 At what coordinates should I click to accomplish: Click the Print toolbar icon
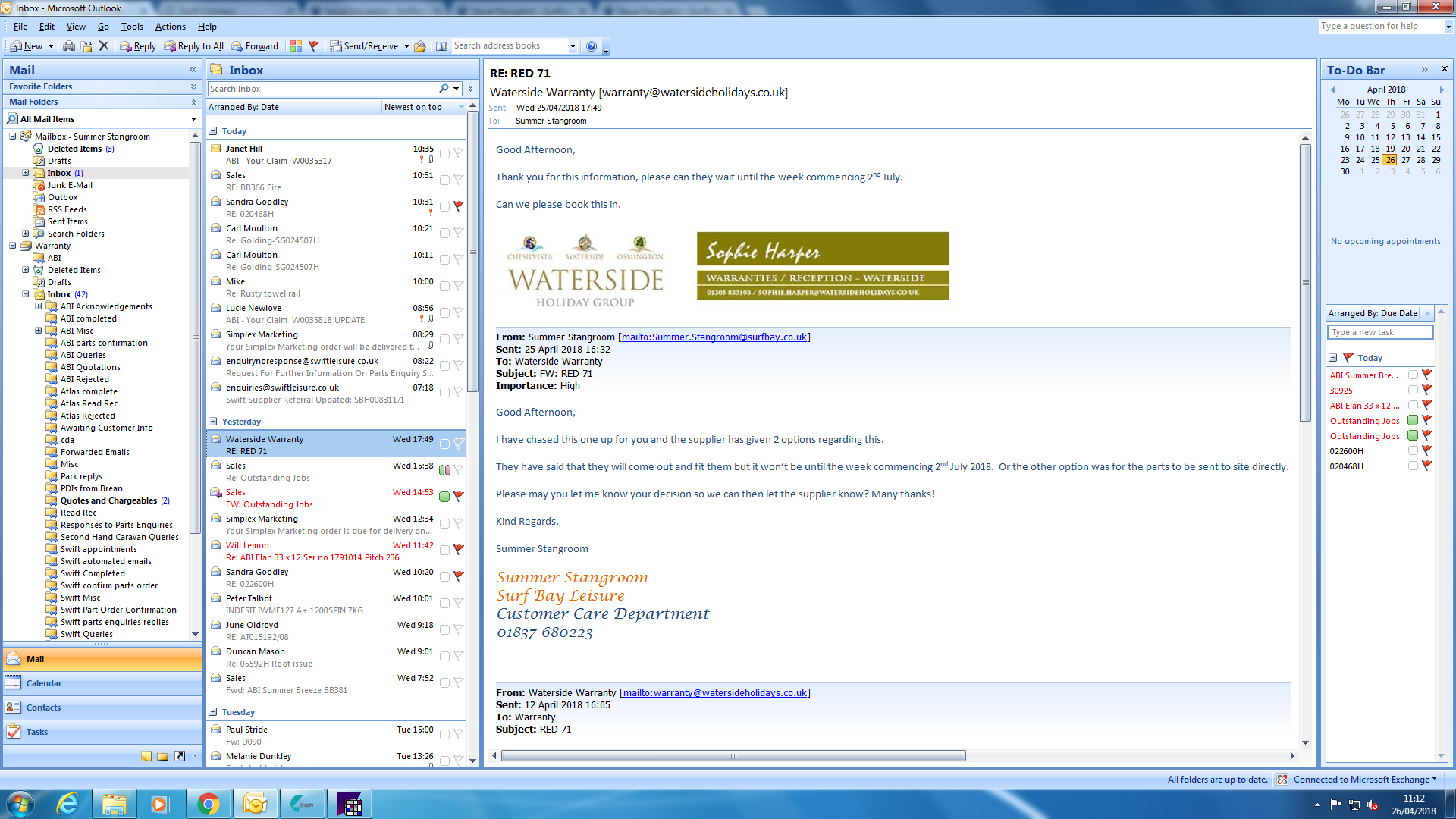point(69,46)
